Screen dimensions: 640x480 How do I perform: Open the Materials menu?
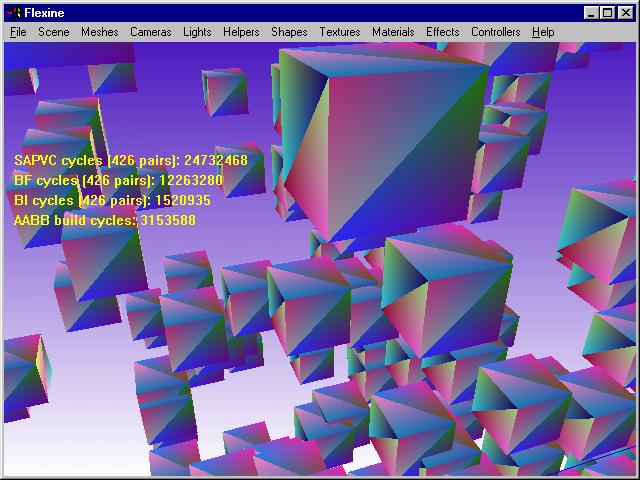[x=393, y=32]
